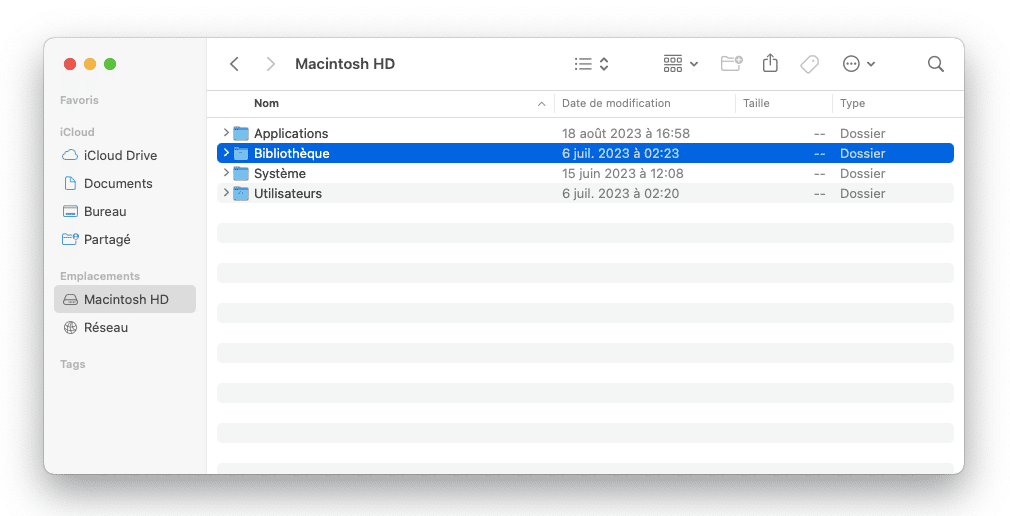
Task: Expand the Bibliothèque folder chevron
Action: click(225, 153)
